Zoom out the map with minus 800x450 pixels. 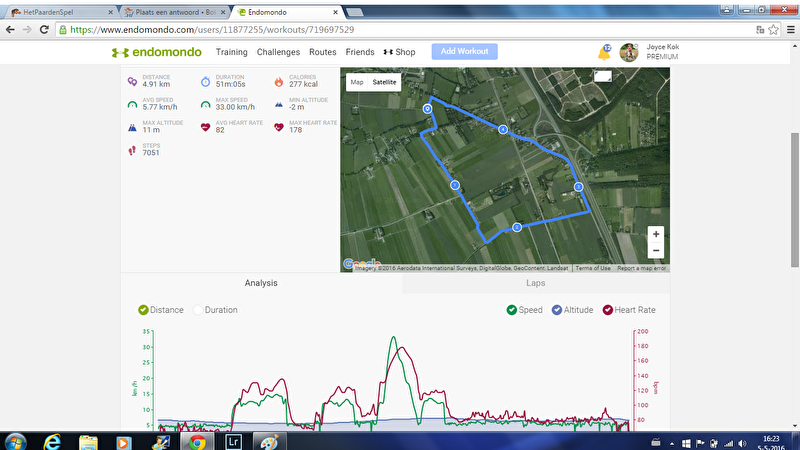pos(656,251)
